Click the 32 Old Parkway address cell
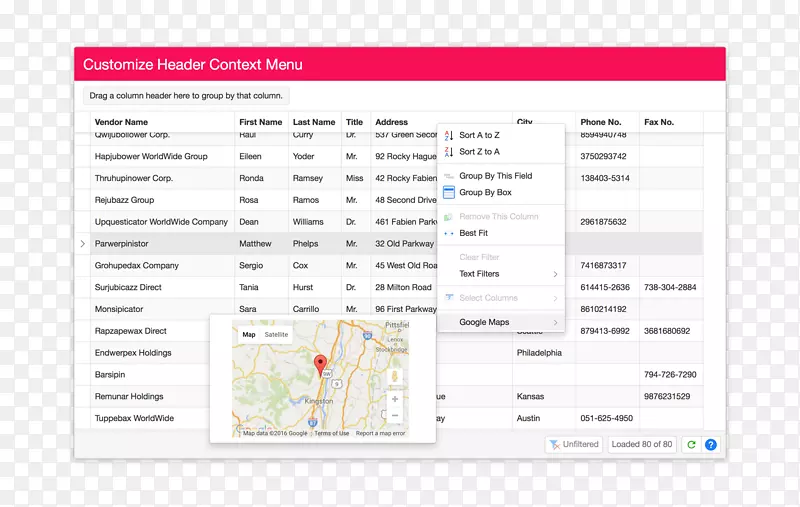The width and height of the screenshot is (800, 507). coord(404,244)
